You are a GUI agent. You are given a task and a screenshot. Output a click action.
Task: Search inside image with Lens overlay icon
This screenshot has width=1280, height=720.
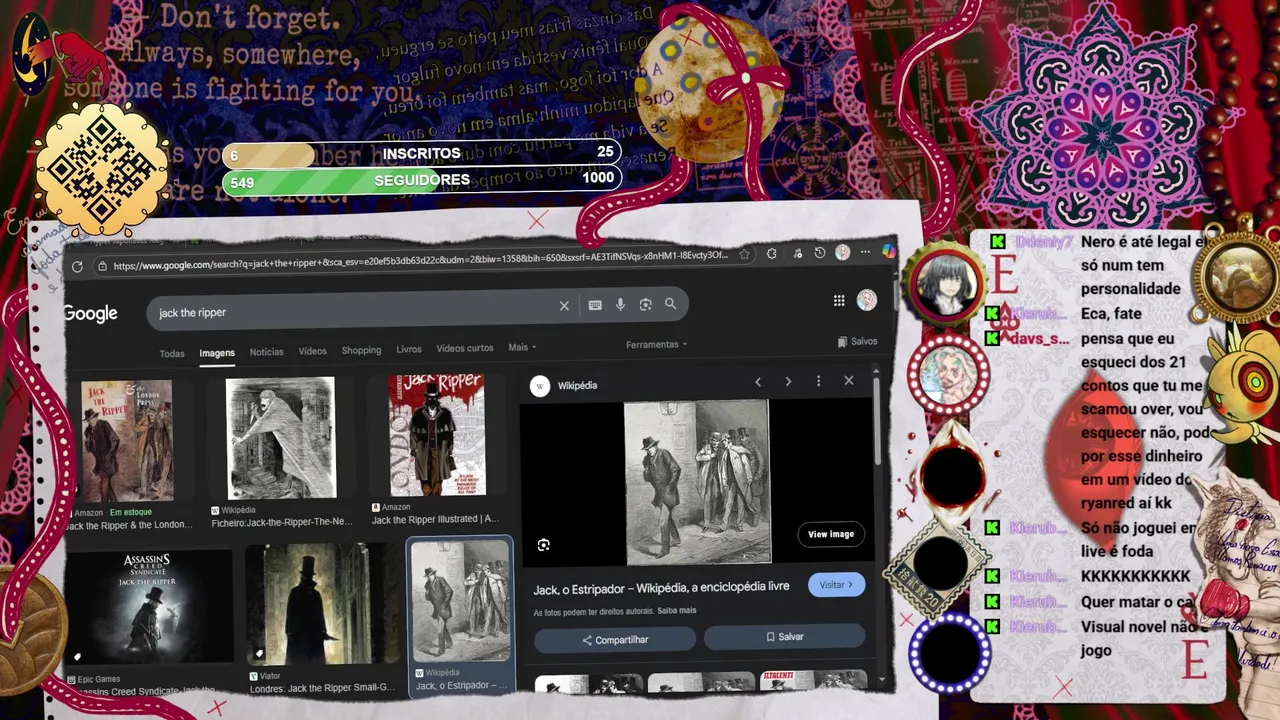(x=543, y=545)
